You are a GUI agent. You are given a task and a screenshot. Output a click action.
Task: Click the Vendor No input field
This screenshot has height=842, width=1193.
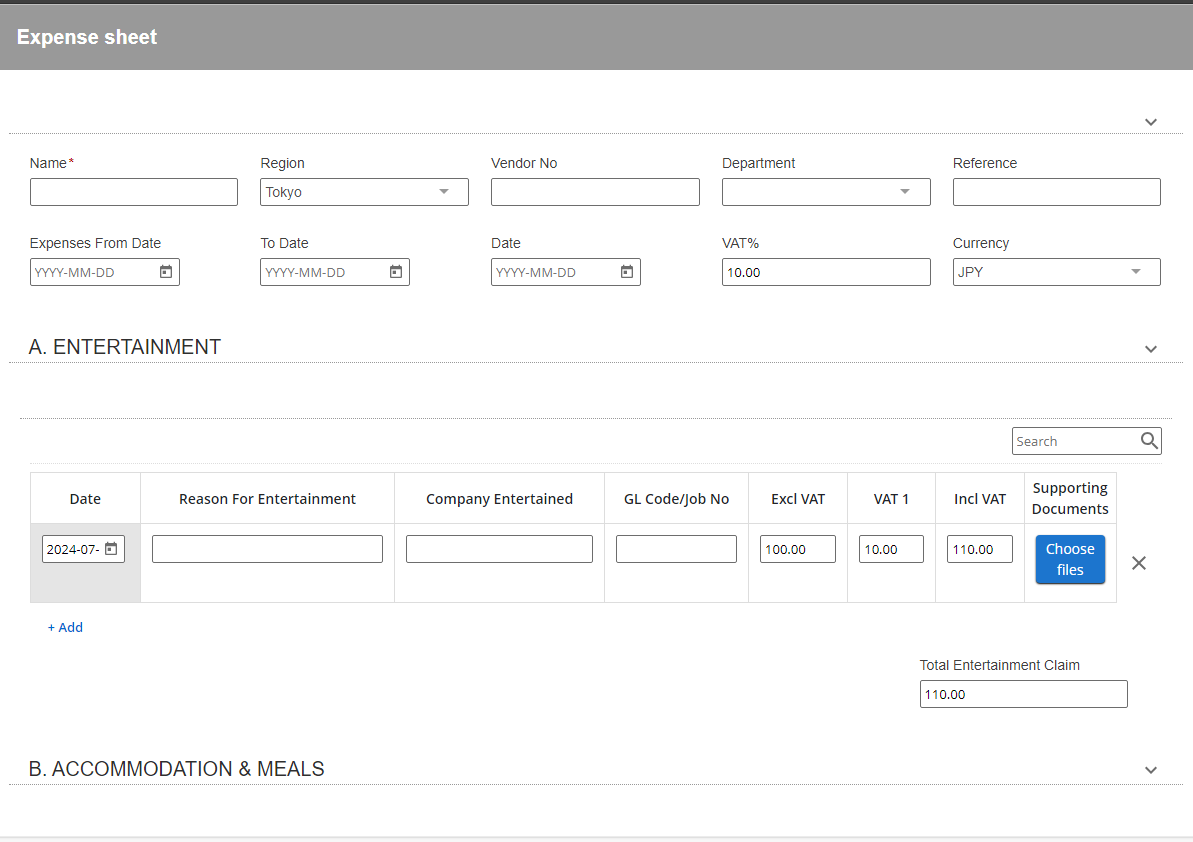[x=595, y=192]
